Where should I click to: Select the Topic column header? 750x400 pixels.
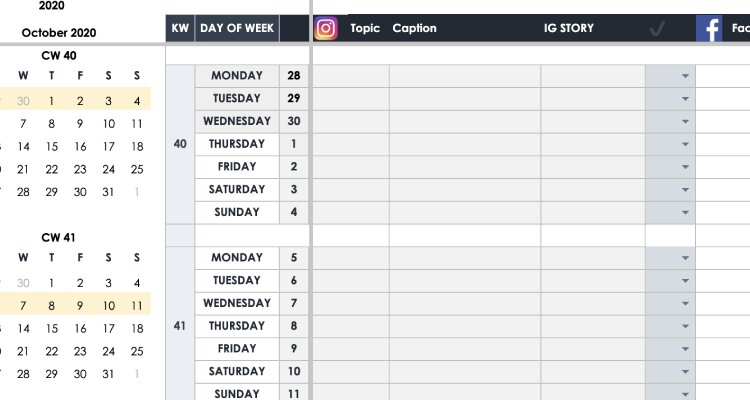365,29
